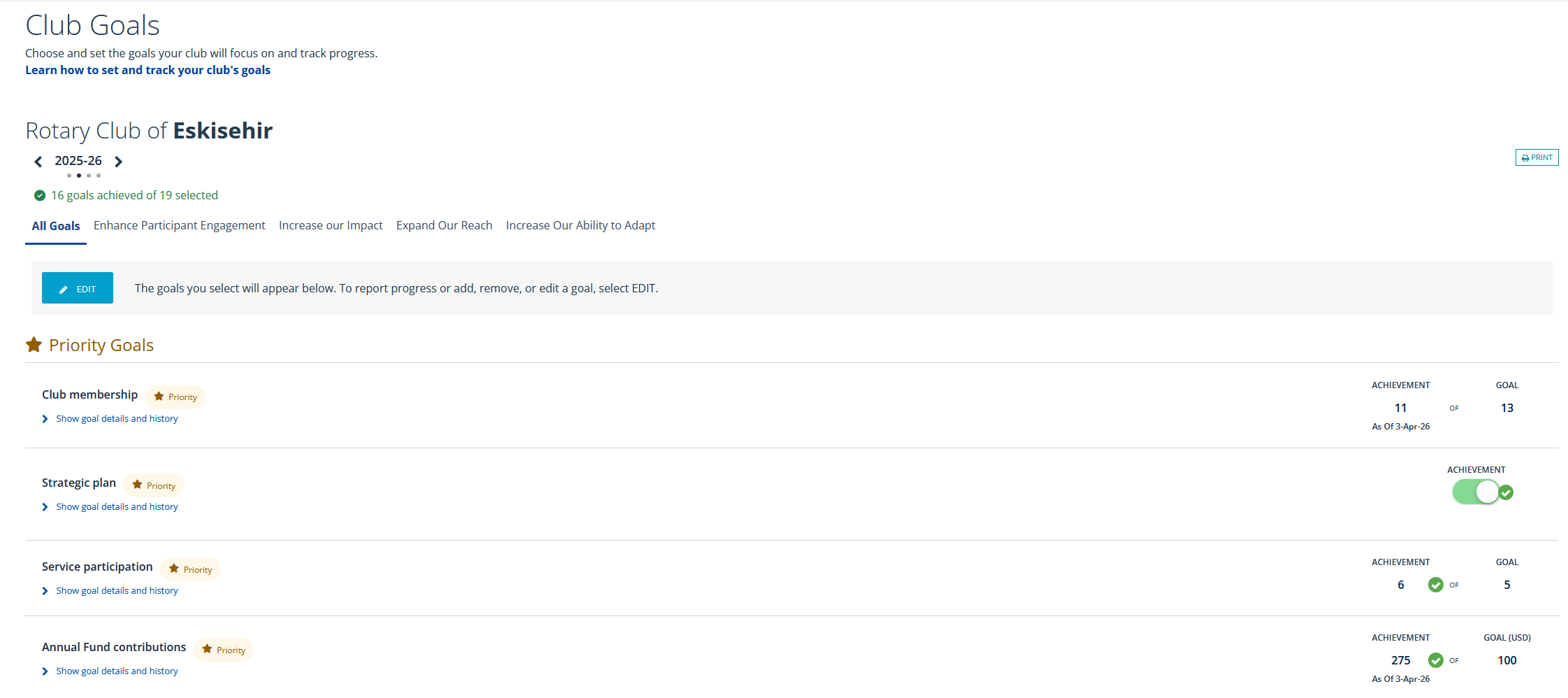Viewport: 1568px width, 698px height.
Task: Click the Priority badge beside Strategic plan
Action: tap(154, 485)
